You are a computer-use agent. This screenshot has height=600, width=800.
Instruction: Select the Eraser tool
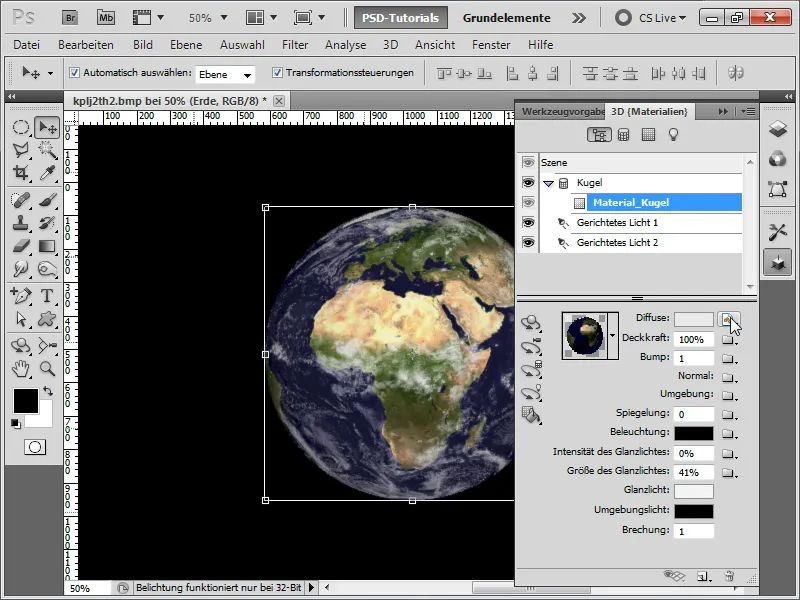[20, 246]
